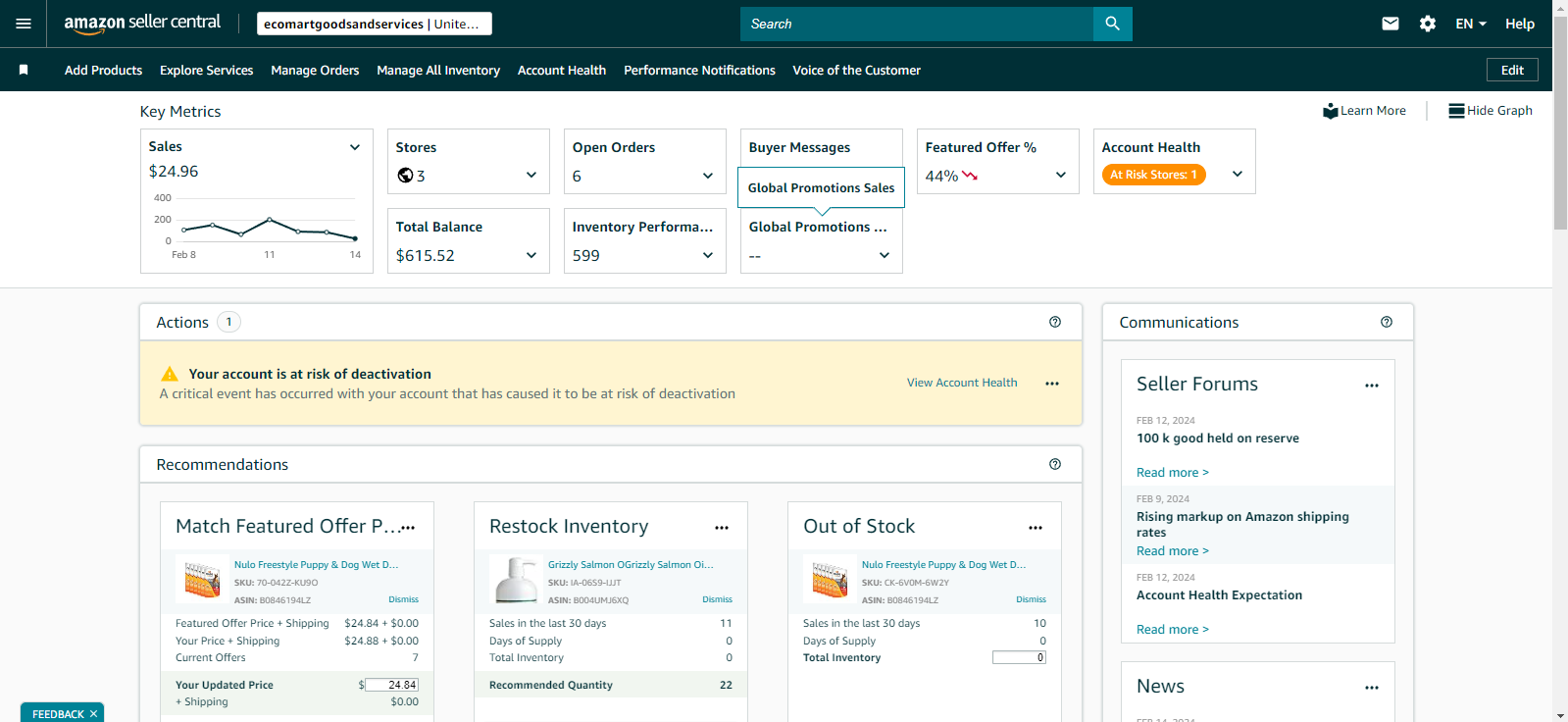Screen dimensions: 1568x722
Task: Open the EN language dropdown
Action: coord(1471,24)
